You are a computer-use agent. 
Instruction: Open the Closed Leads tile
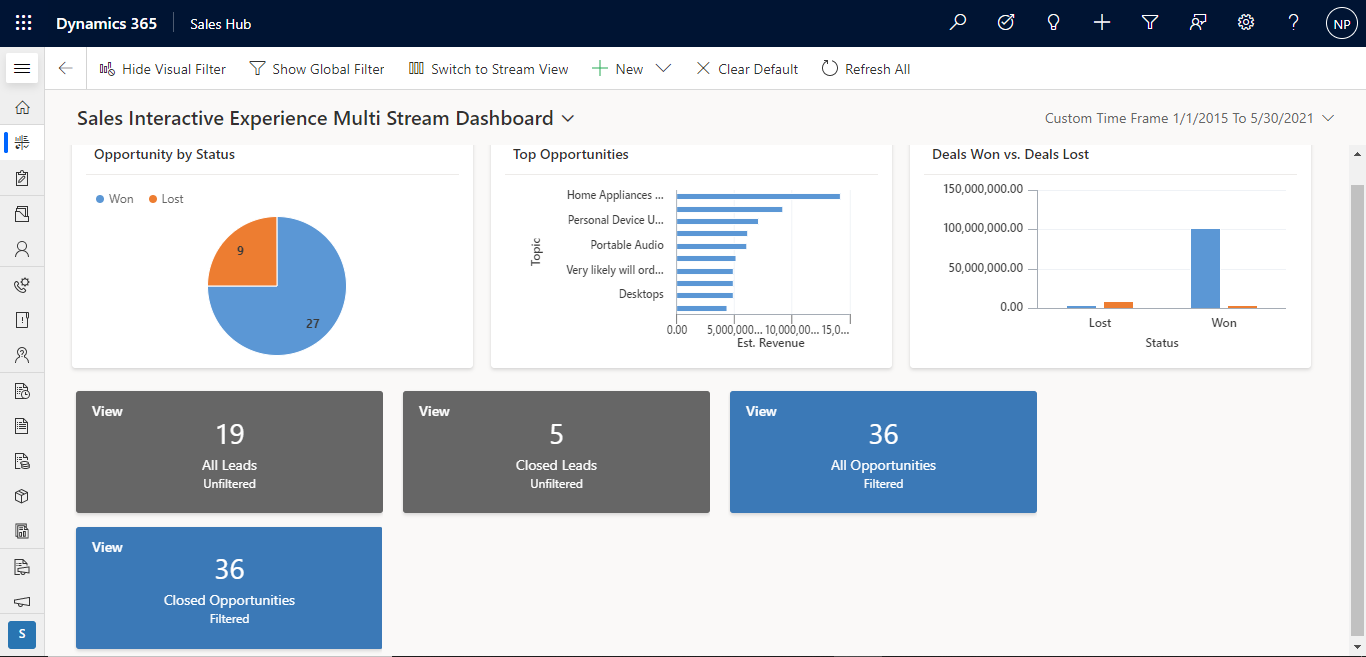(556, 452)
